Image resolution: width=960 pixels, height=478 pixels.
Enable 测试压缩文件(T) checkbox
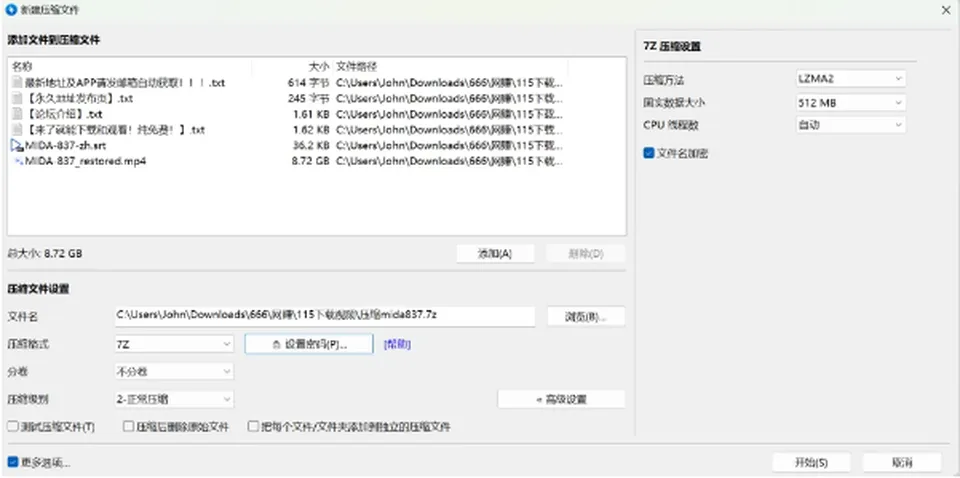point(13,426)
